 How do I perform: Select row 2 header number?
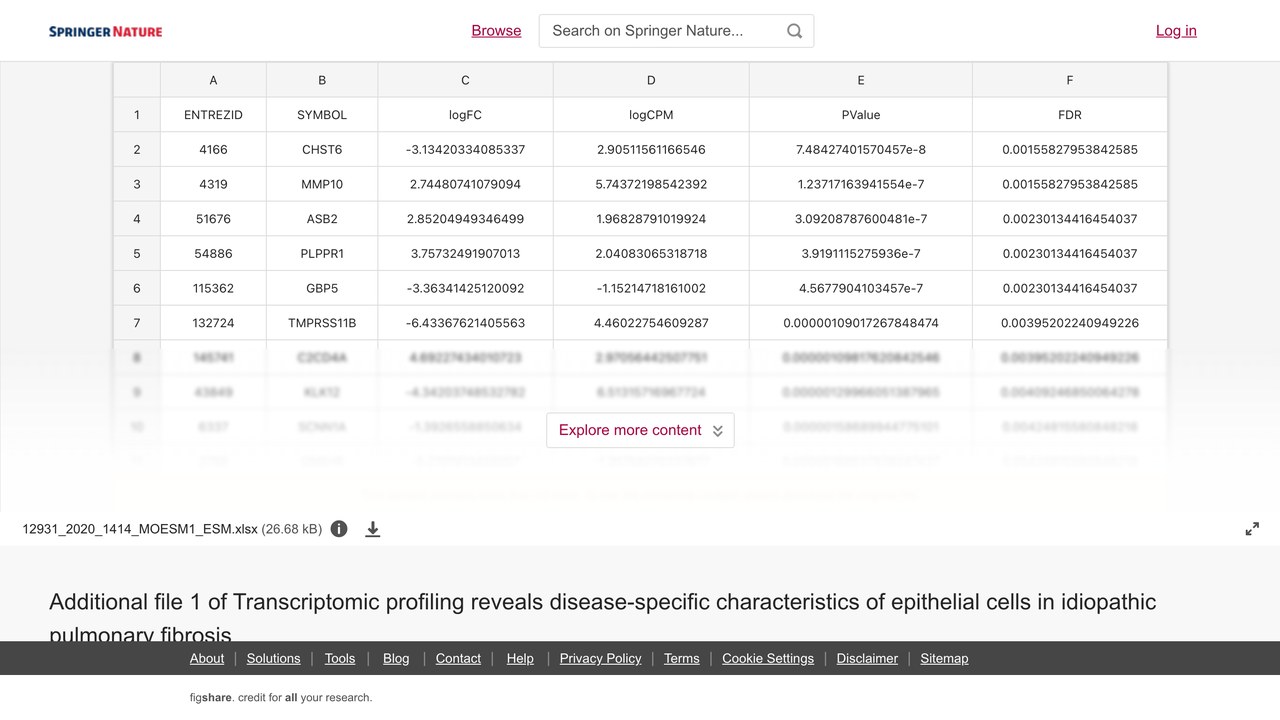(x=137, y=149)
